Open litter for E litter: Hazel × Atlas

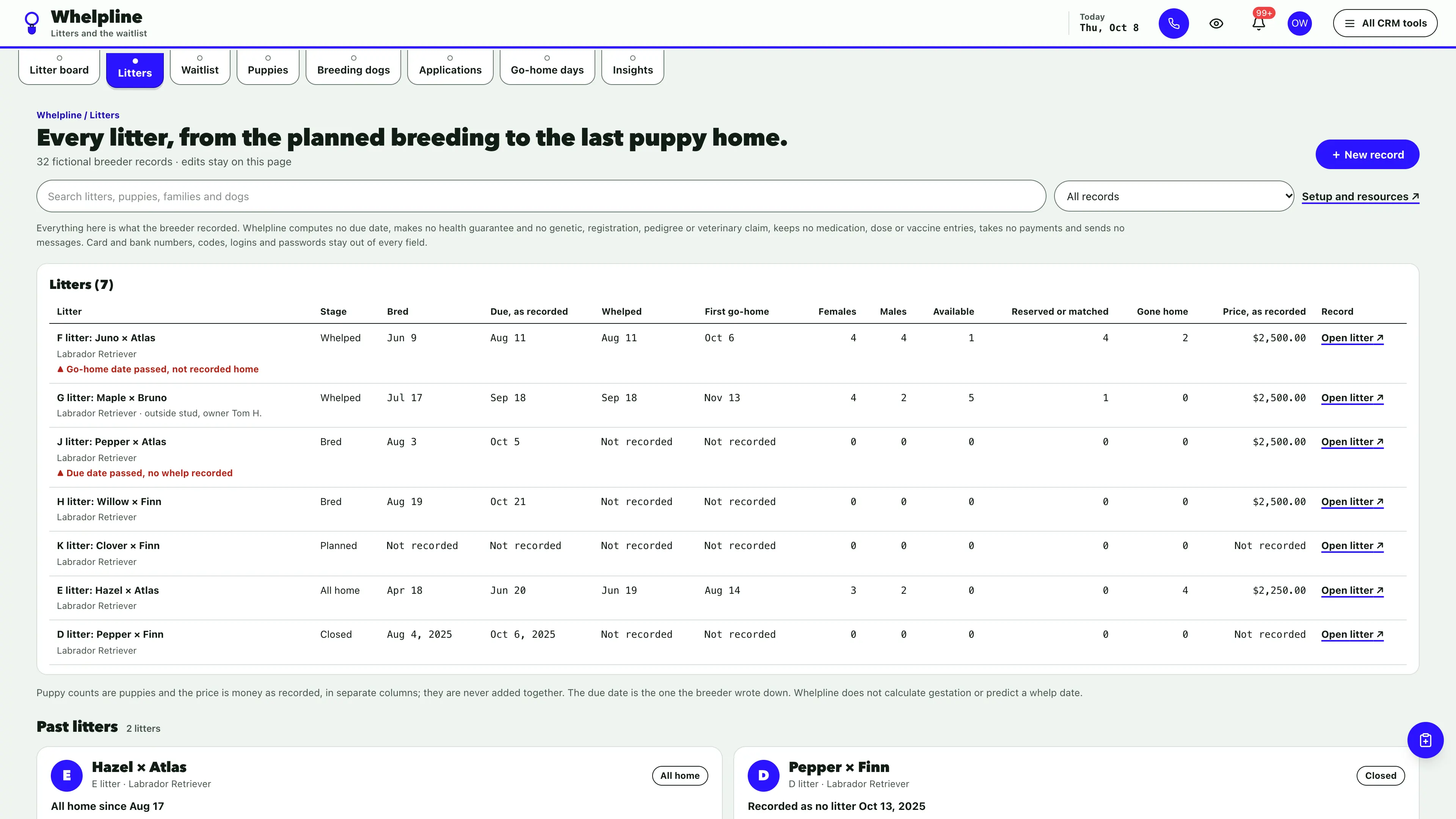(x=1352, y=591)
